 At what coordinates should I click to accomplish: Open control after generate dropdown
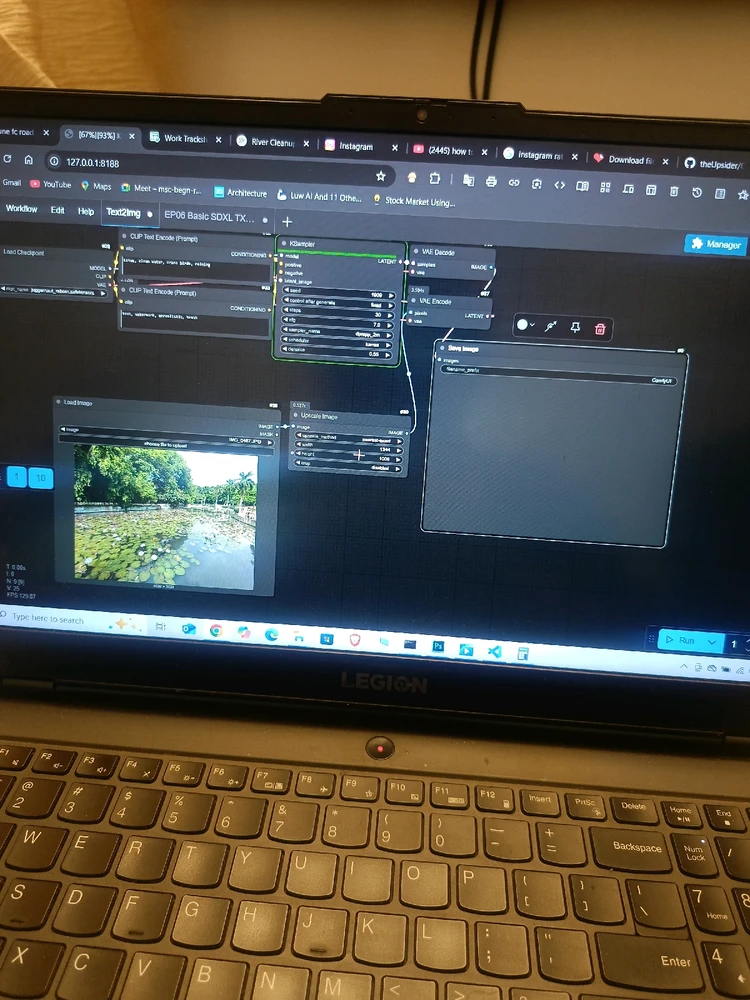coord(339,302)
